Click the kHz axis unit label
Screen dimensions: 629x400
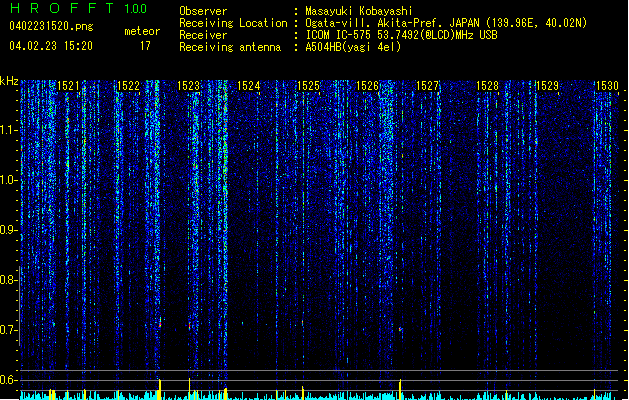(9, 81)
